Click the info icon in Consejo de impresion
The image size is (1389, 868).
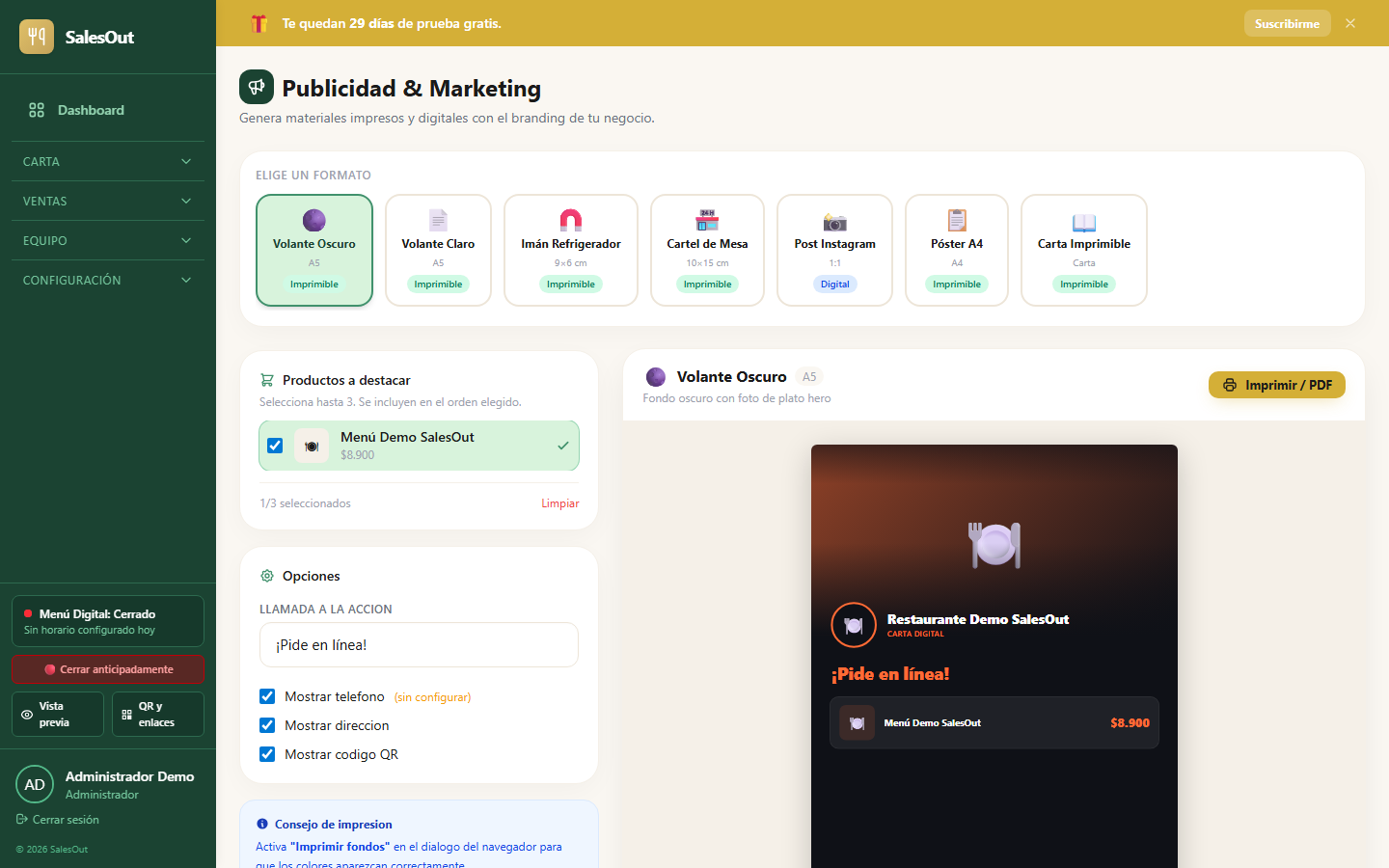[262, 824]
